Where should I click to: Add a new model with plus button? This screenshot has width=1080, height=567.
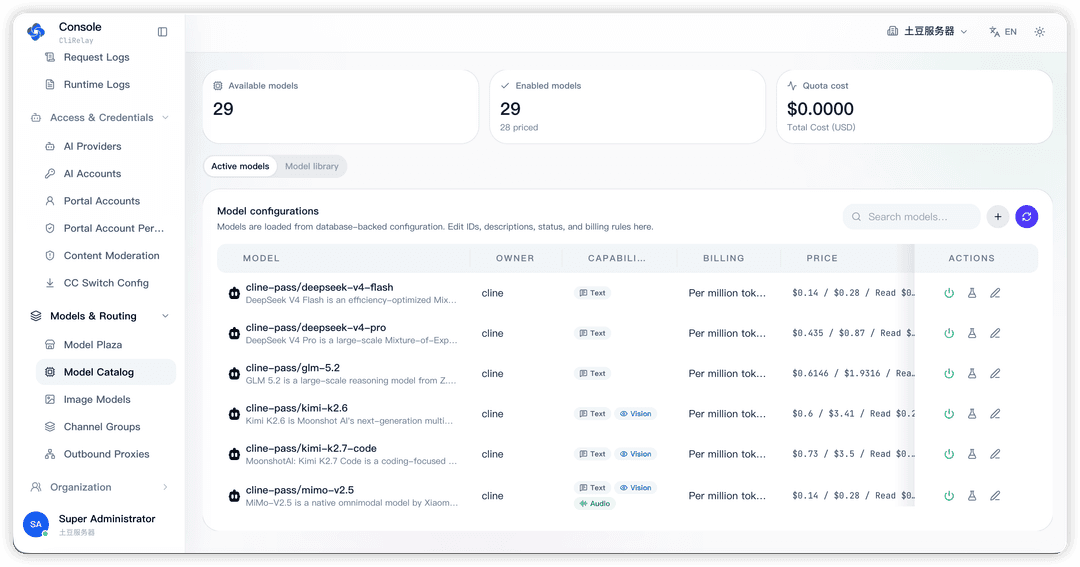(997, 216)
